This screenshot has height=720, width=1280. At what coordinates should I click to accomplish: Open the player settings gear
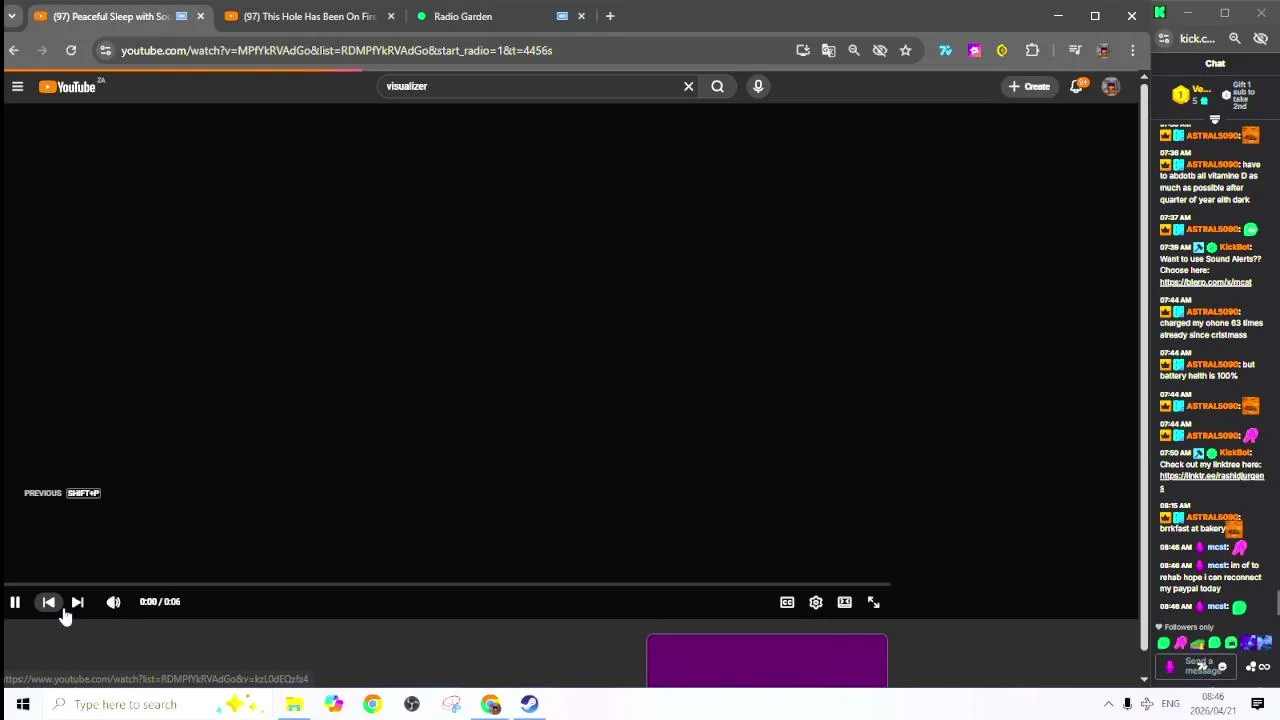pyautogui.click(x=816, y=602)
